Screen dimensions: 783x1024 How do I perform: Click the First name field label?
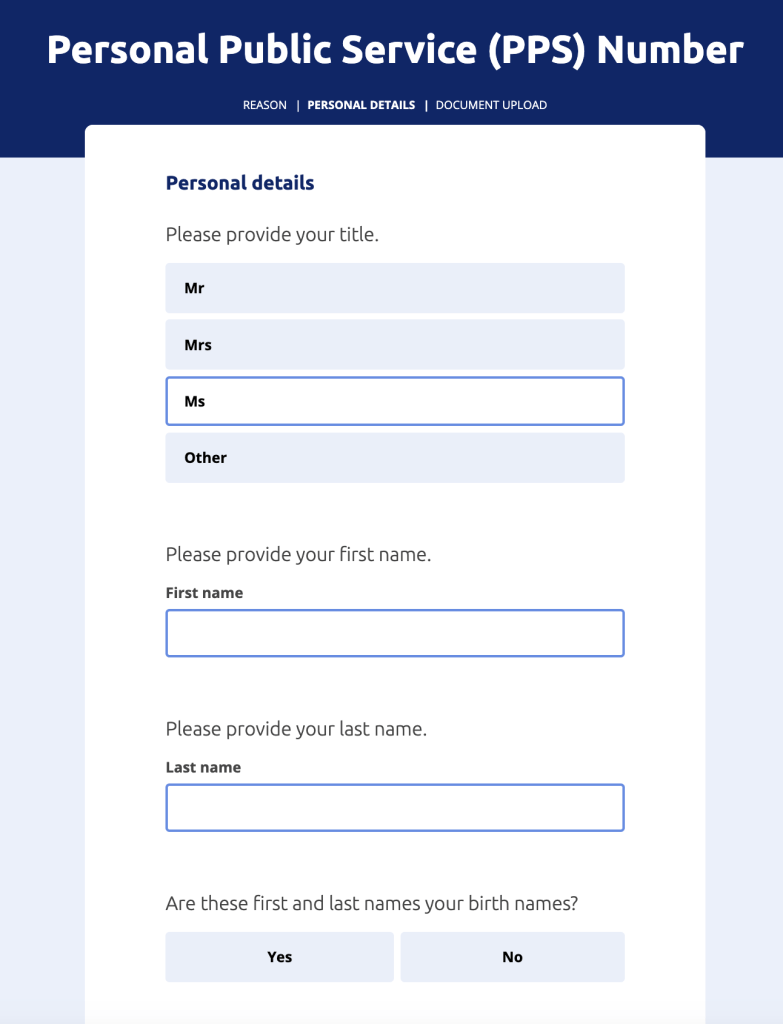(203, 592)
